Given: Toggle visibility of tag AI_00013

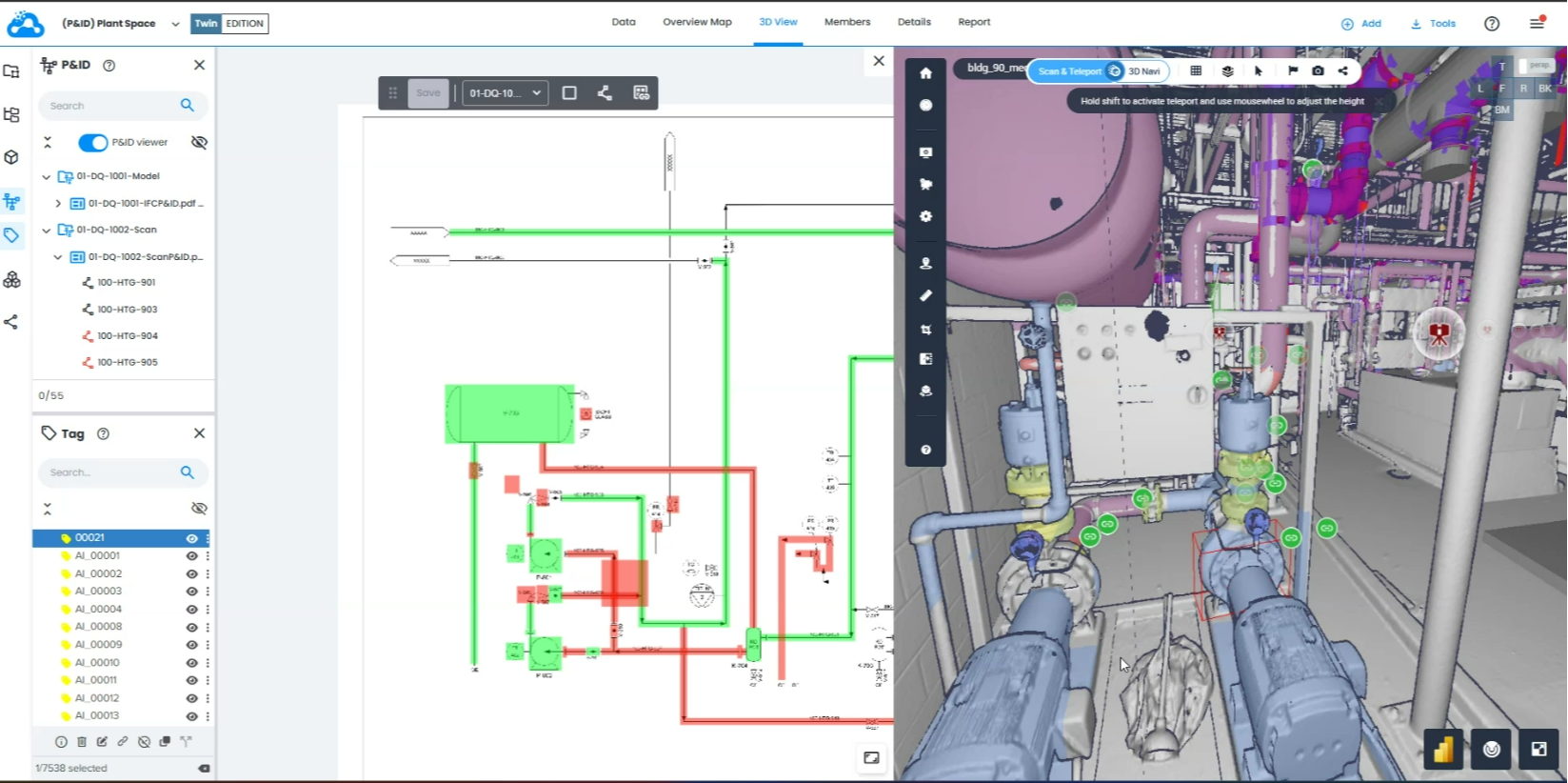Looking at the screenshot, I should (x=191, y=716).
